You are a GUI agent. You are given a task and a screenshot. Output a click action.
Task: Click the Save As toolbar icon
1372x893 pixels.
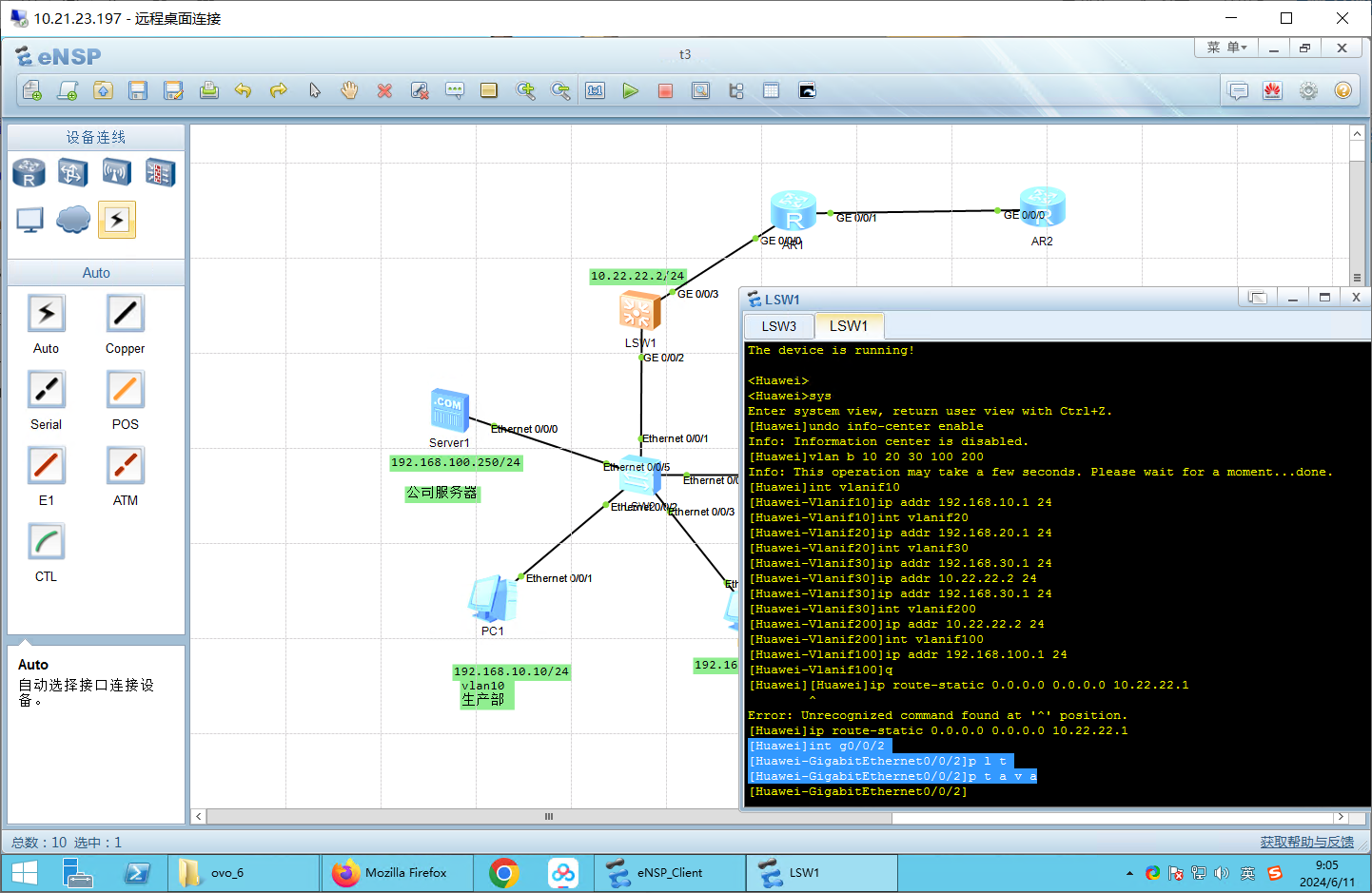point(173,90)
